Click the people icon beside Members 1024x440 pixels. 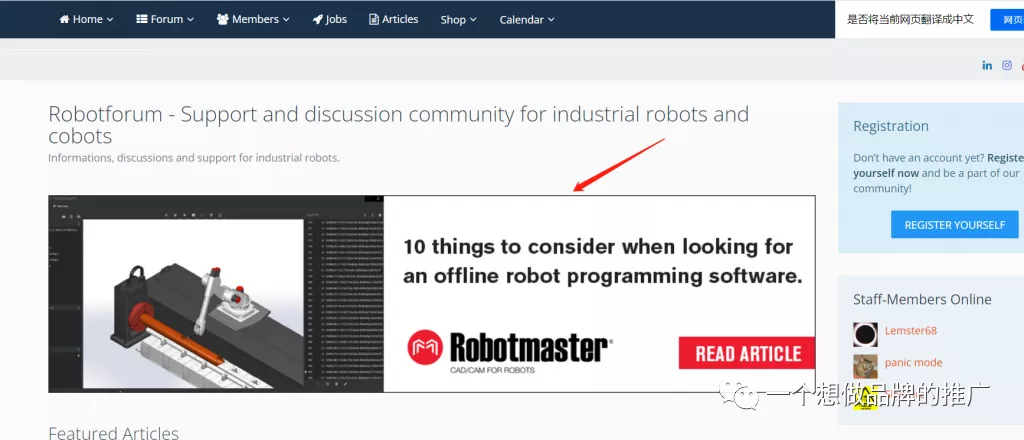pos(223,19)
